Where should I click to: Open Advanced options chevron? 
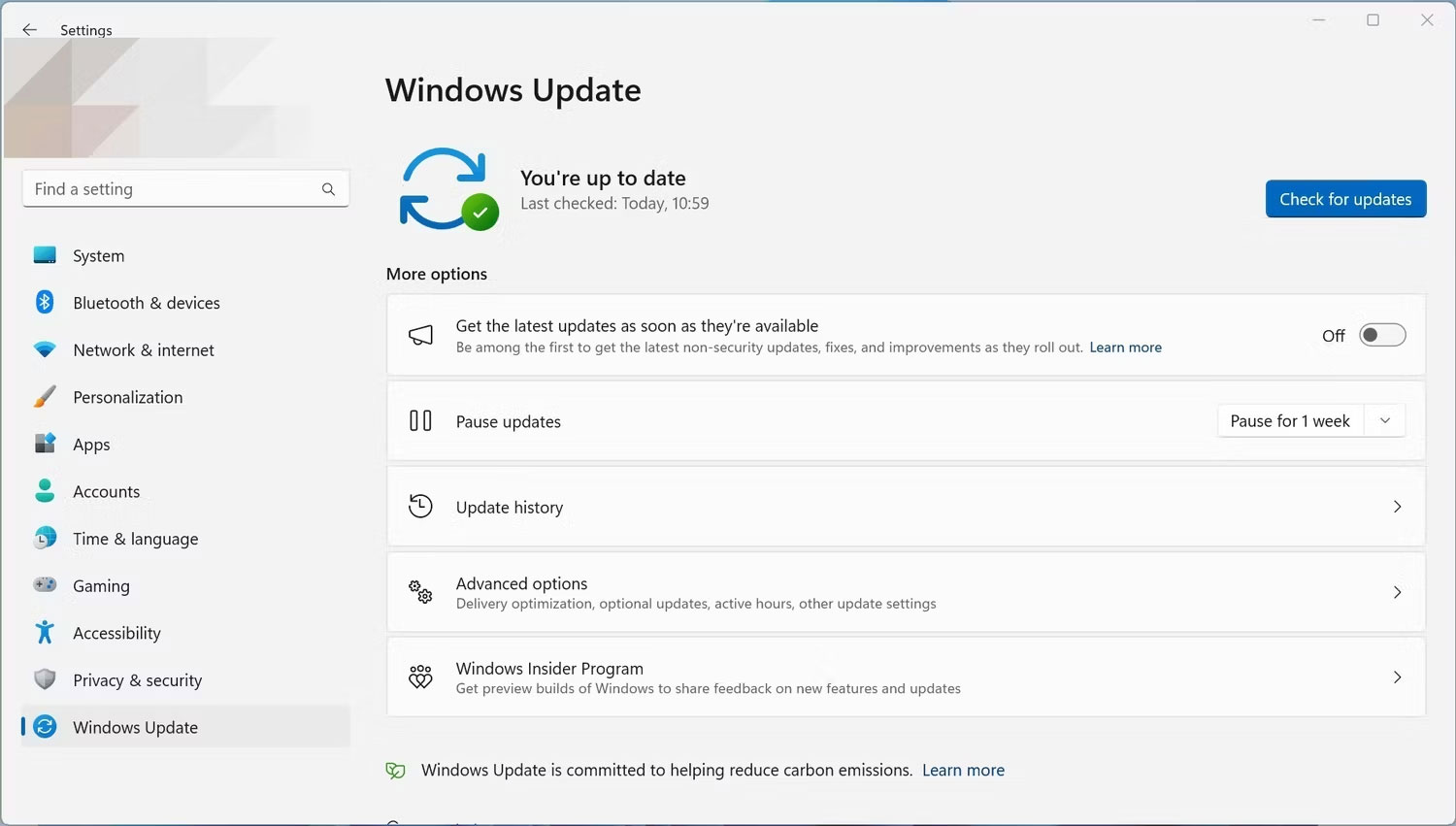1397,592
